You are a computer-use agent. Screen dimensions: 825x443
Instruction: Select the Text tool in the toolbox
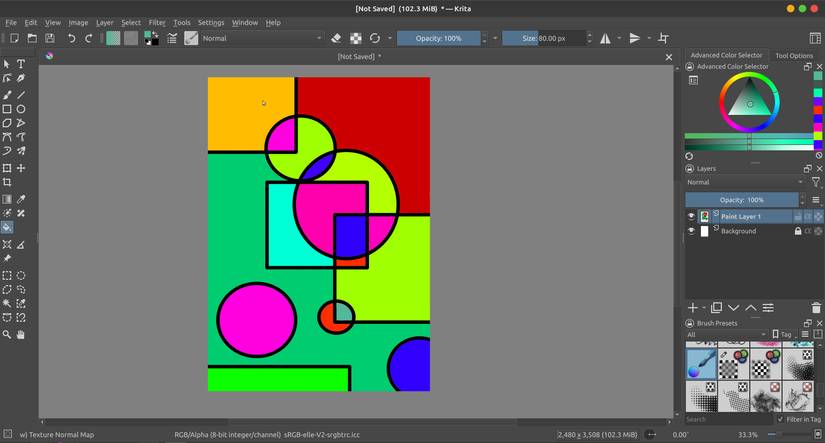click(x=21, y=64)
